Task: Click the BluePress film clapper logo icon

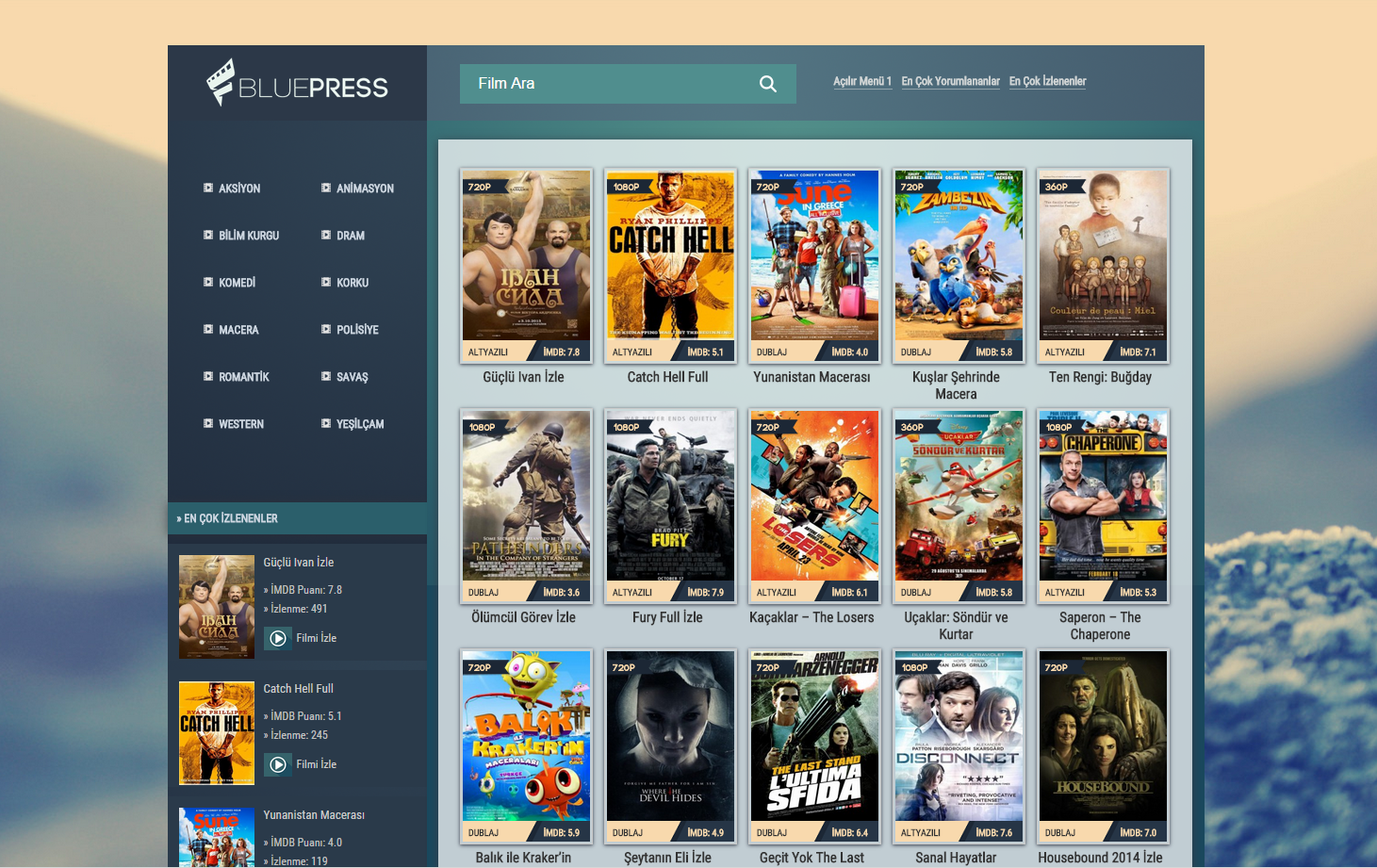Action: (x=221, y=82)
